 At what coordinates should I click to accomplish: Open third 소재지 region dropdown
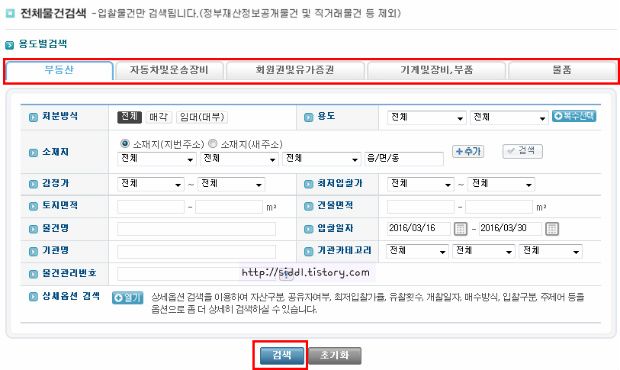click(321, 159)
